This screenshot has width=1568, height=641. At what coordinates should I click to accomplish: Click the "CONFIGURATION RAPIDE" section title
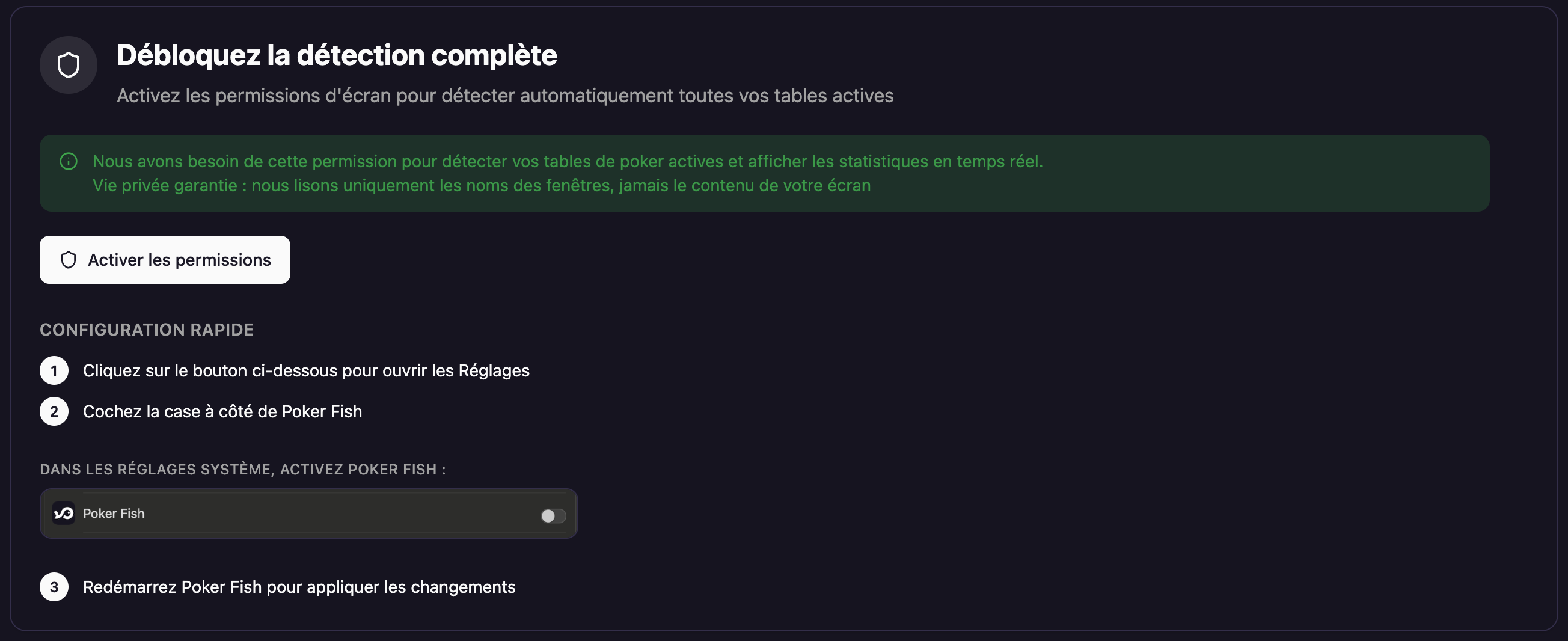coord(147,330)
